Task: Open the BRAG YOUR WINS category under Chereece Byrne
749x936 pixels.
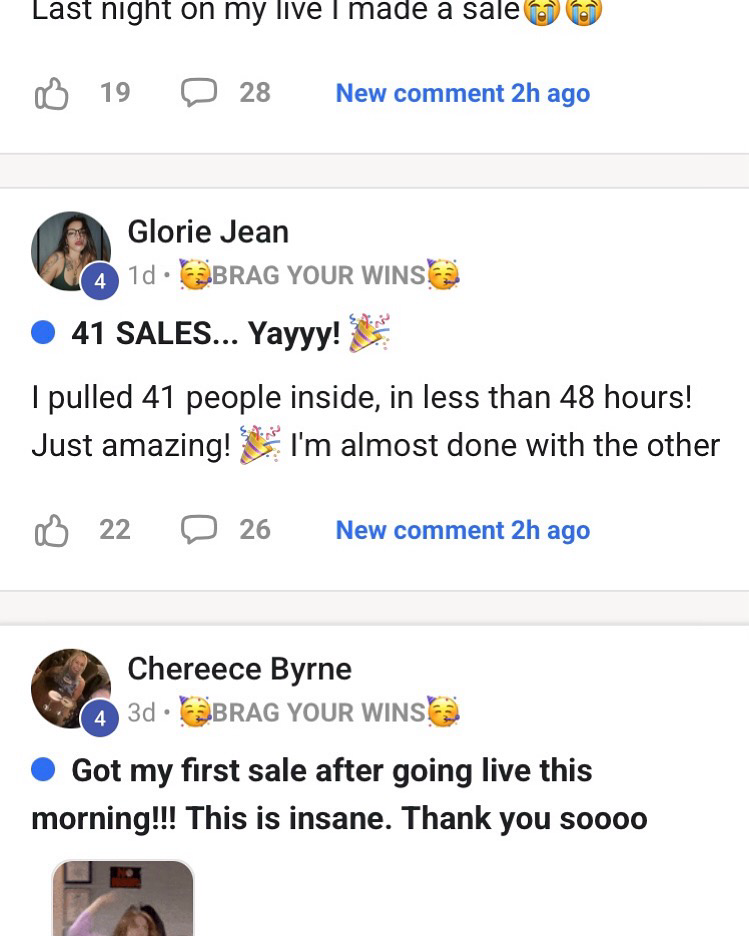Action: pos(319,712)
